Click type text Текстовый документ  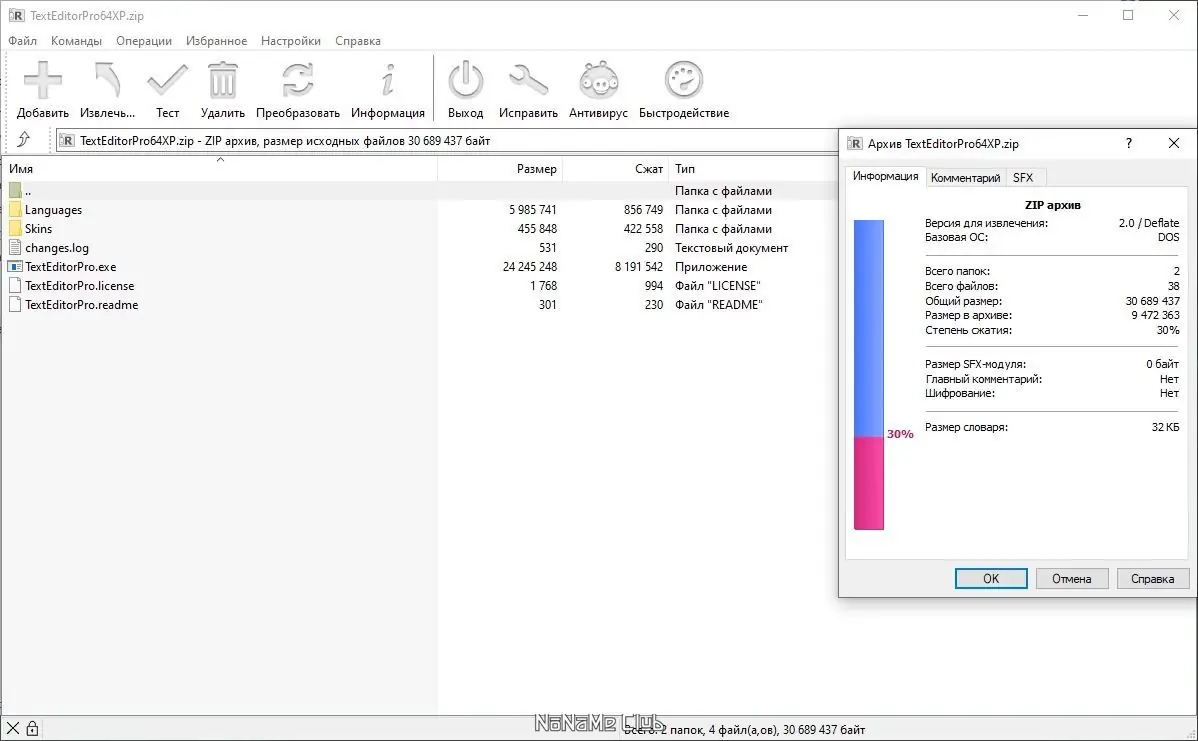point(731,248)
